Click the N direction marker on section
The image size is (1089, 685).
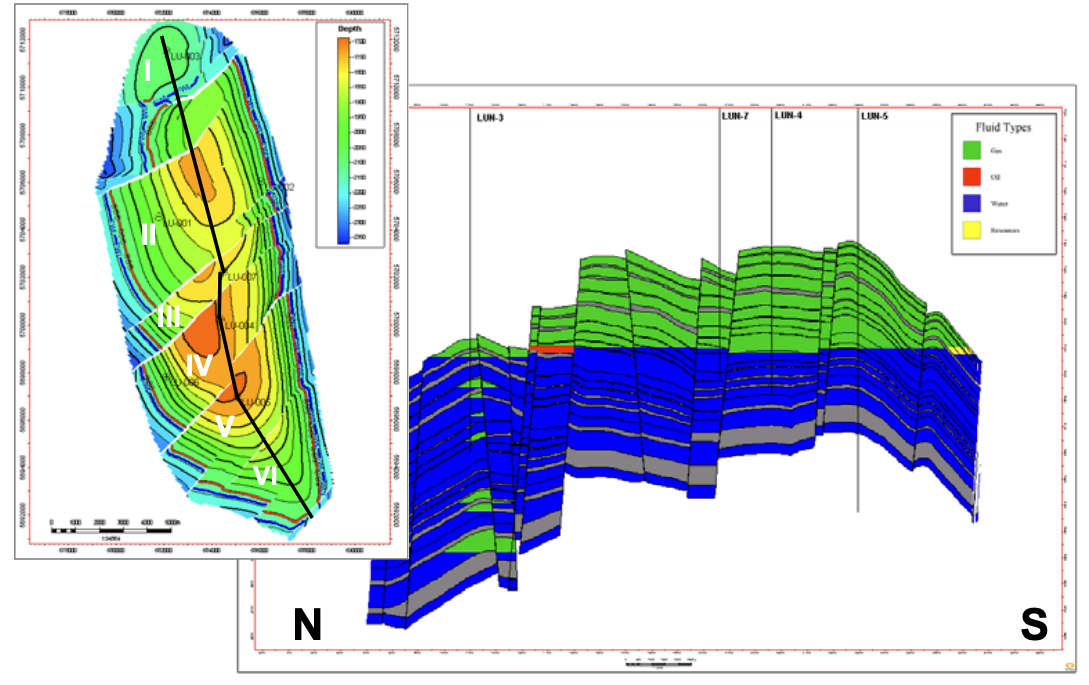click(307, 626)
